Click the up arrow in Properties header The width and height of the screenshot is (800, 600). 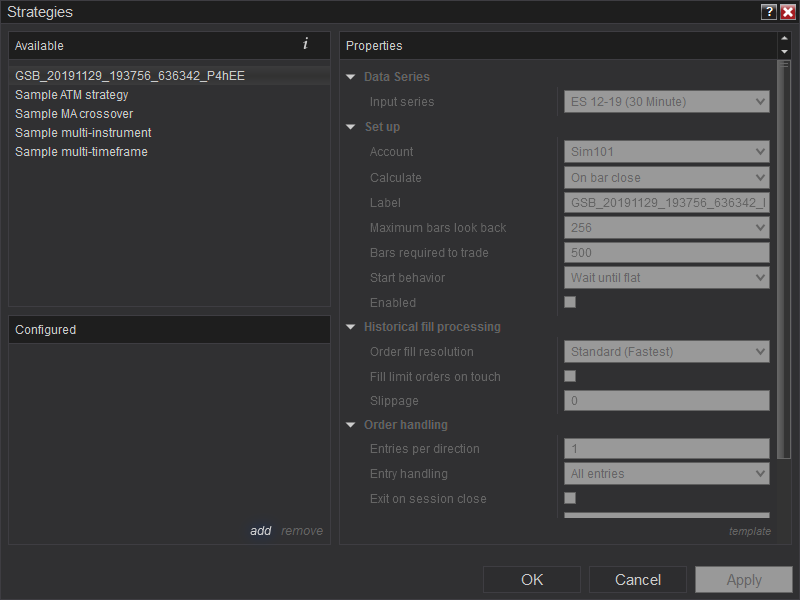784,39
